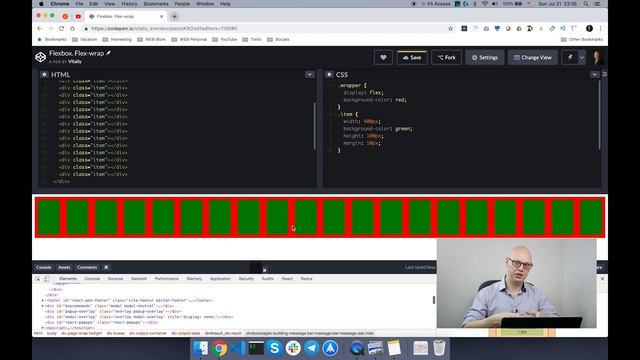Switch to DevTools Redux tab
The height and width of the screenshot is (360, 640).
click(x=306, y=279)
